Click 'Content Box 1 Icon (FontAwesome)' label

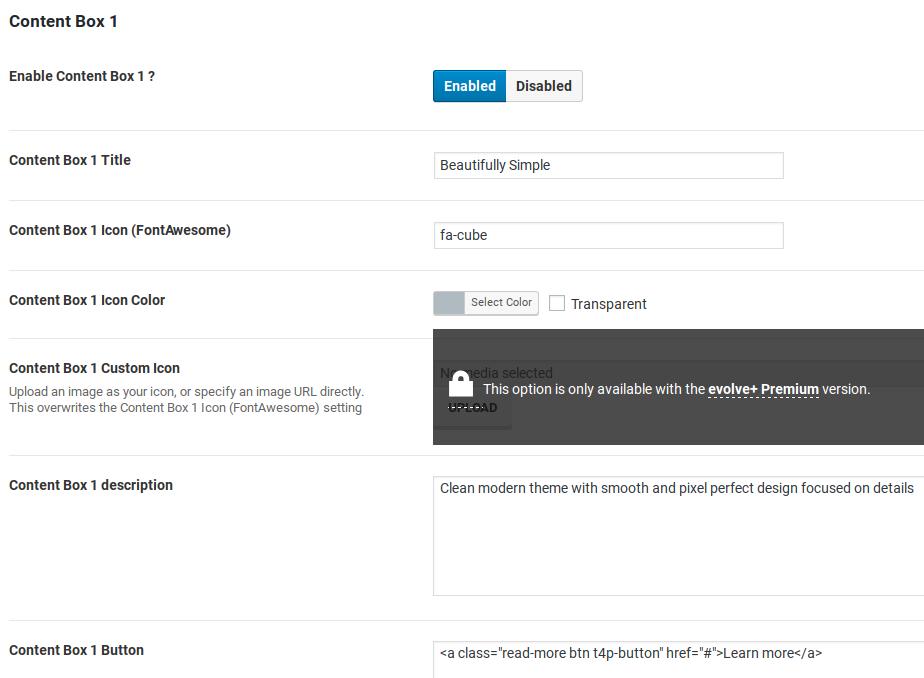[120, 230]
